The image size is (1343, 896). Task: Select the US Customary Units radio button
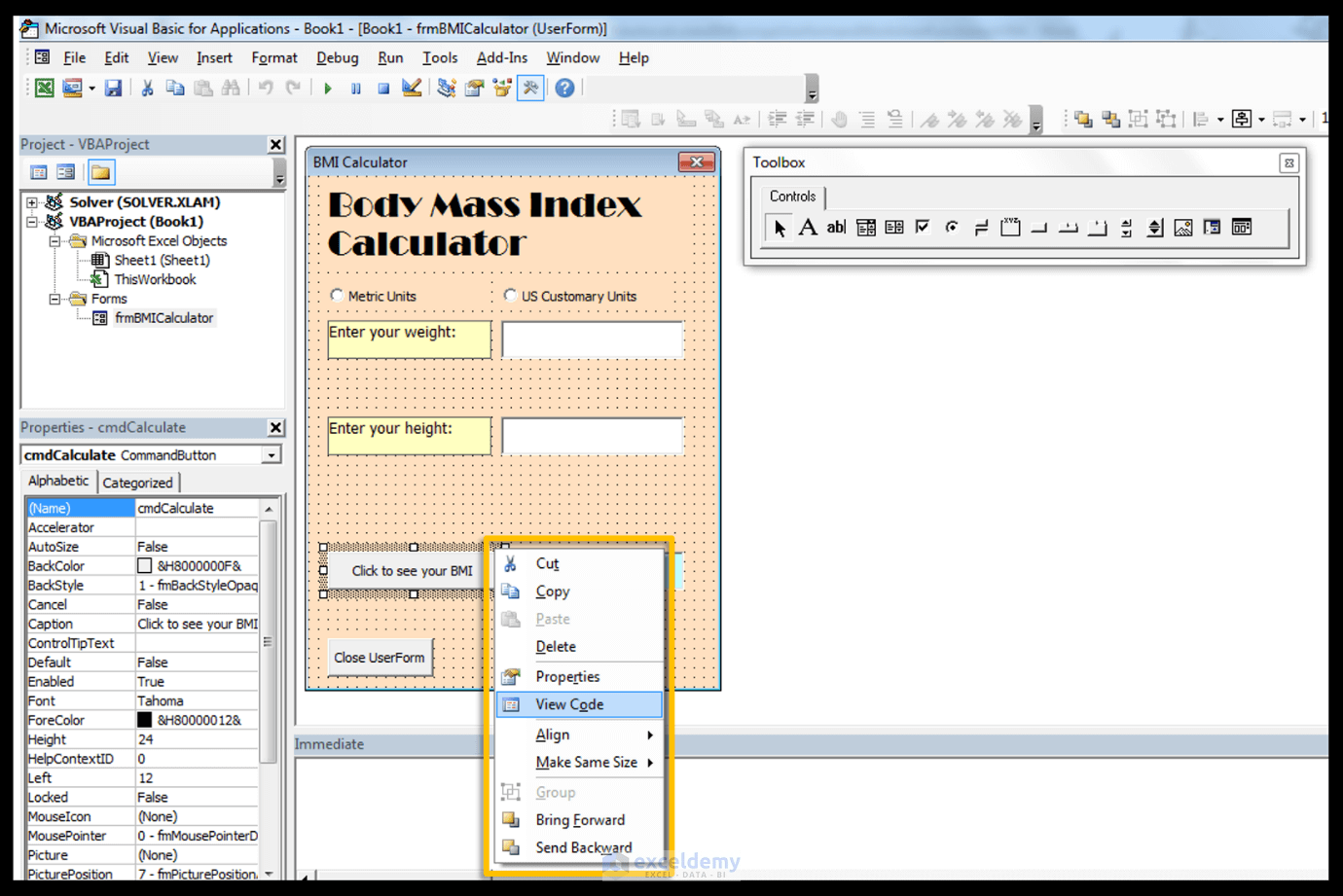[510, 295]
